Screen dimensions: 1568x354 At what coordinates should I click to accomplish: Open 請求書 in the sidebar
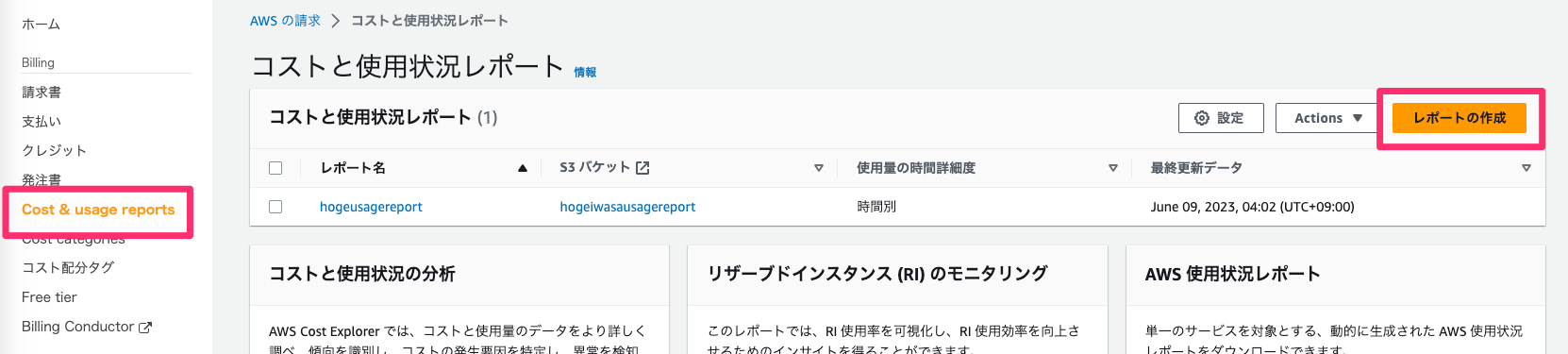point(42,93)
